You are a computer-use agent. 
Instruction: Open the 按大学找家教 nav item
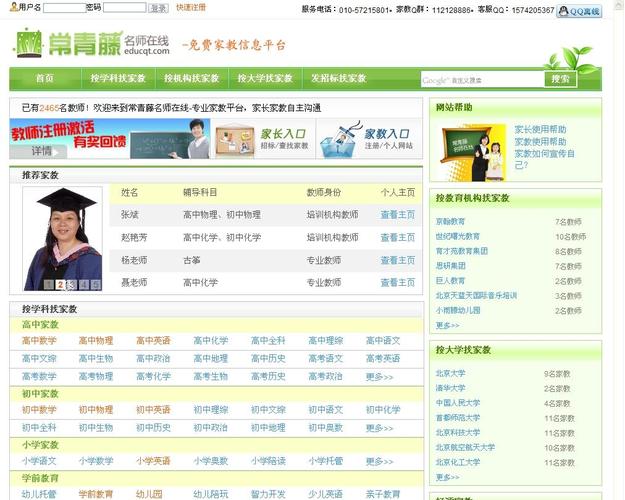click(x=265, y=78)
